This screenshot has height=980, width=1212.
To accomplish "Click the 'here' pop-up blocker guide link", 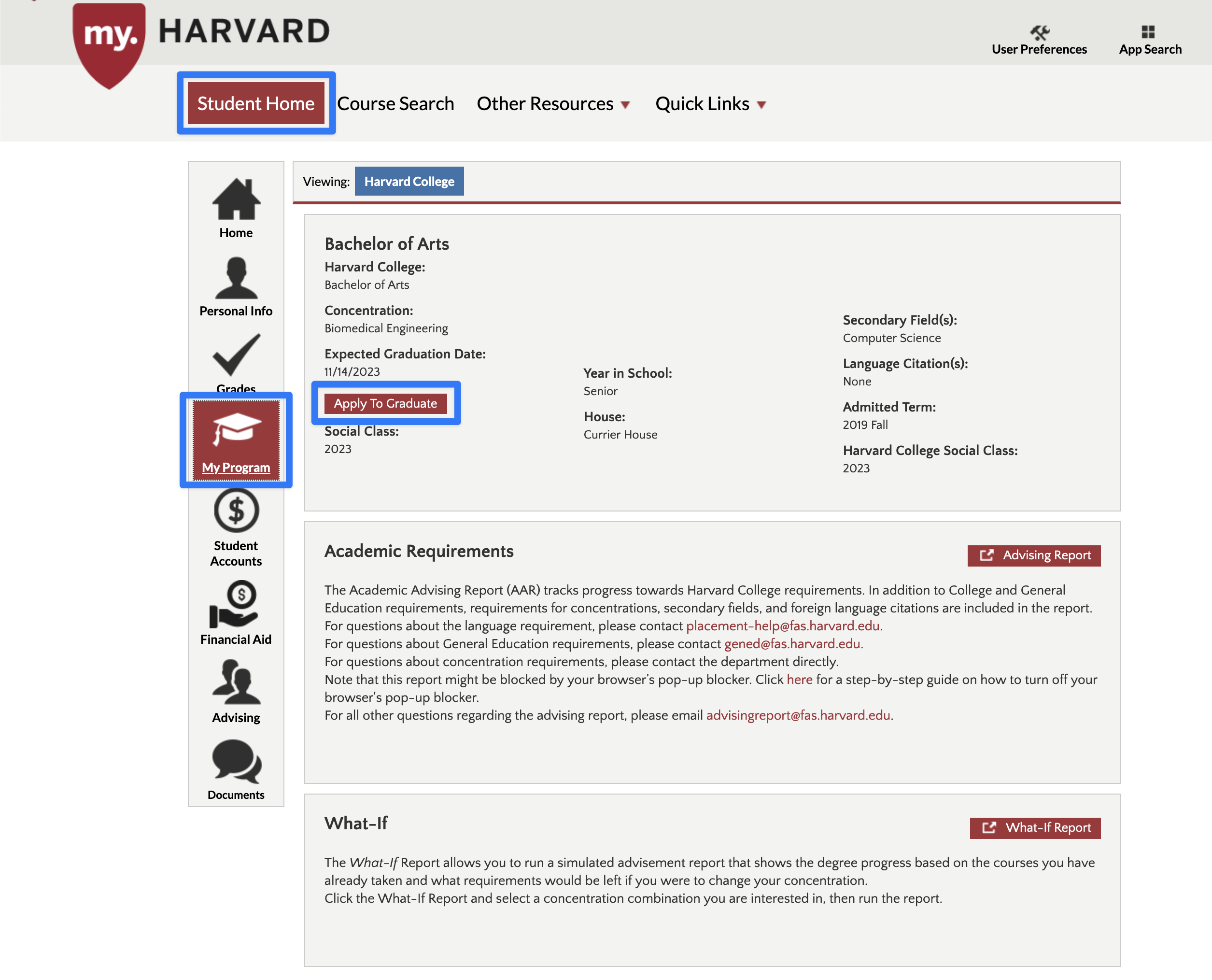I will tap(799, 679).
